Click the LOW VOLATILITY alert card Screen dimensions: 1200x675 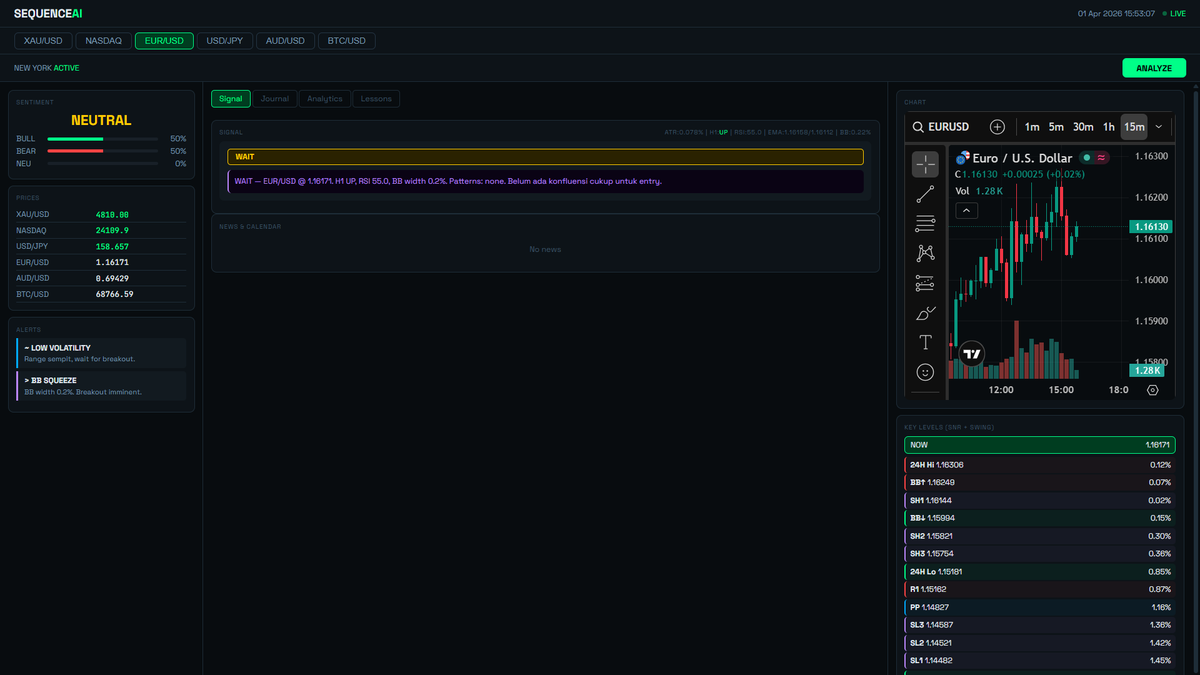(101, 353)
